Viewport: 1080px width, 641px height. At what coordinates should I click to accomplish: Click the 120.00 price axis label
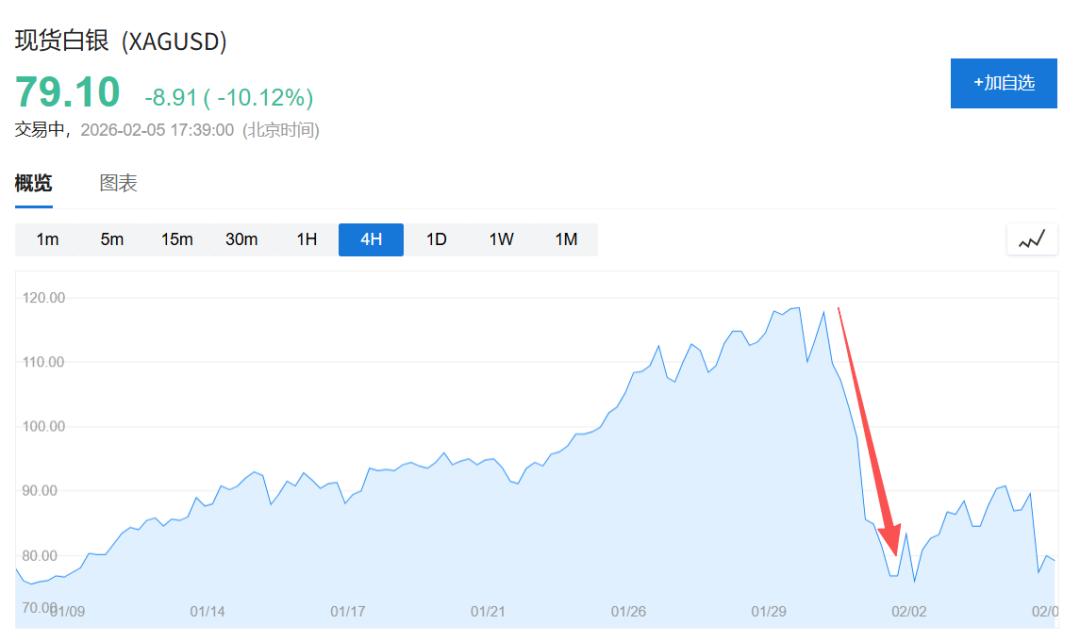tap(43, 298)
